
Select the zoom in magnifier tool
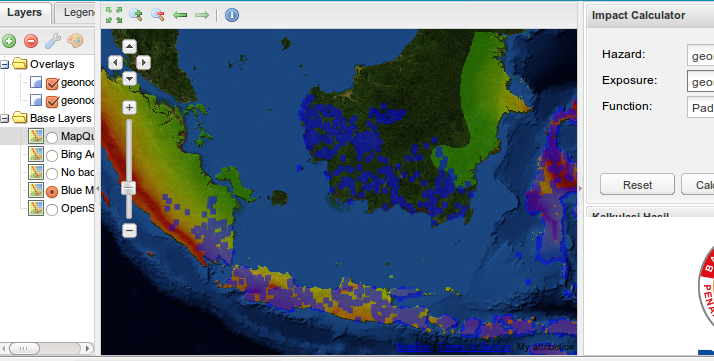pos(136,15)
